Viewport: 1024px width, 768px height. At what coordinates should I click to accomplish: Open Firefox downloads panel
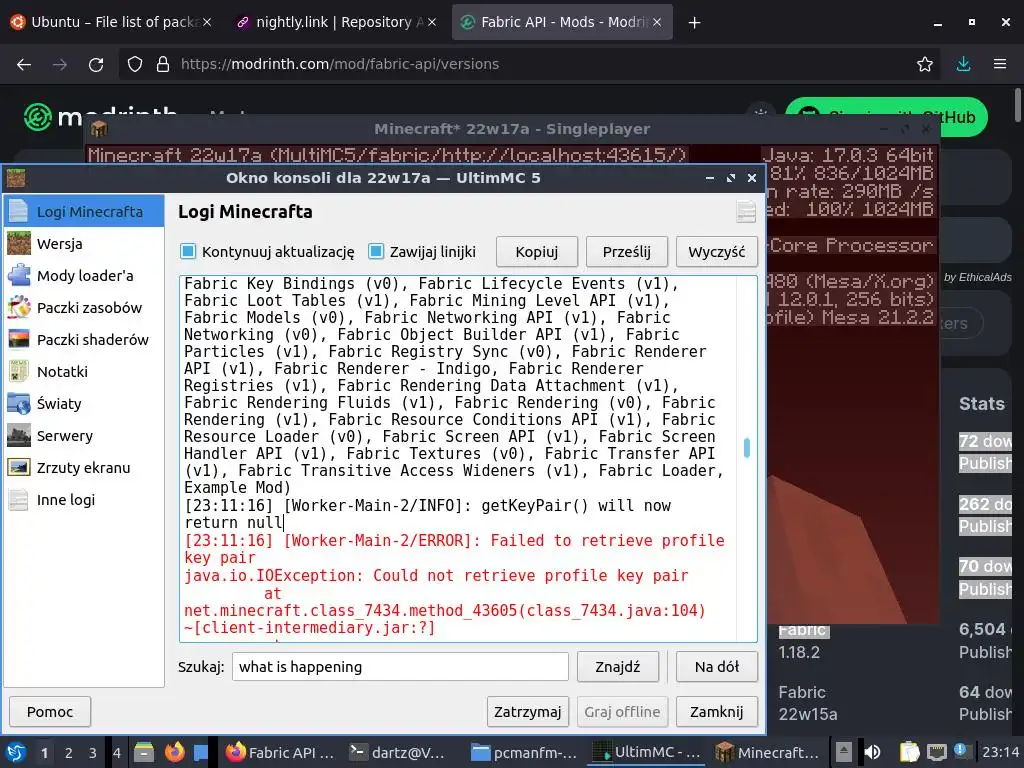pyautogui.click(x=963, y=64)
